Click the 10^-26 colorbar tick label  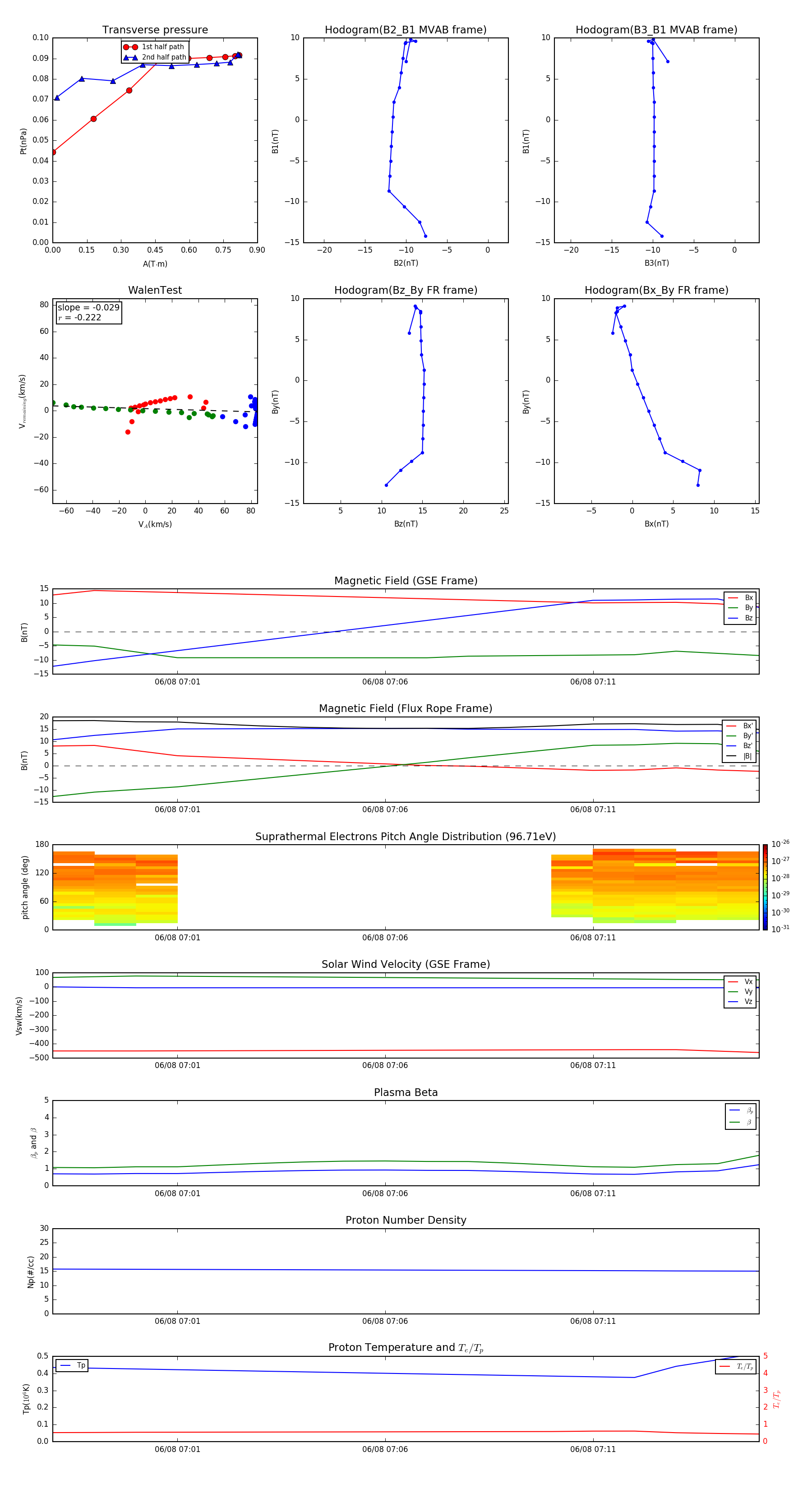point(780,844)
